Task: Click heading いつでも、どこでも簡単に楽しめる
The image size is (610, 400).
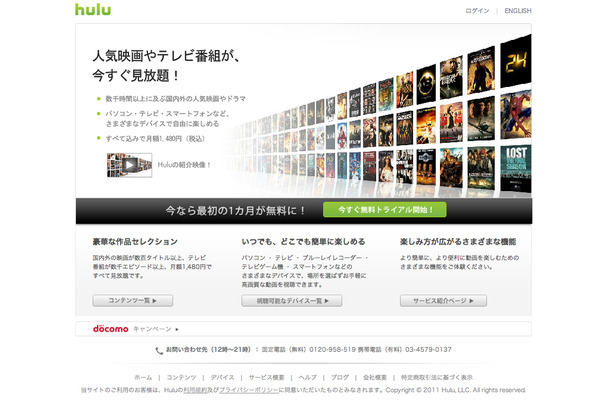Action: point(303,242)
